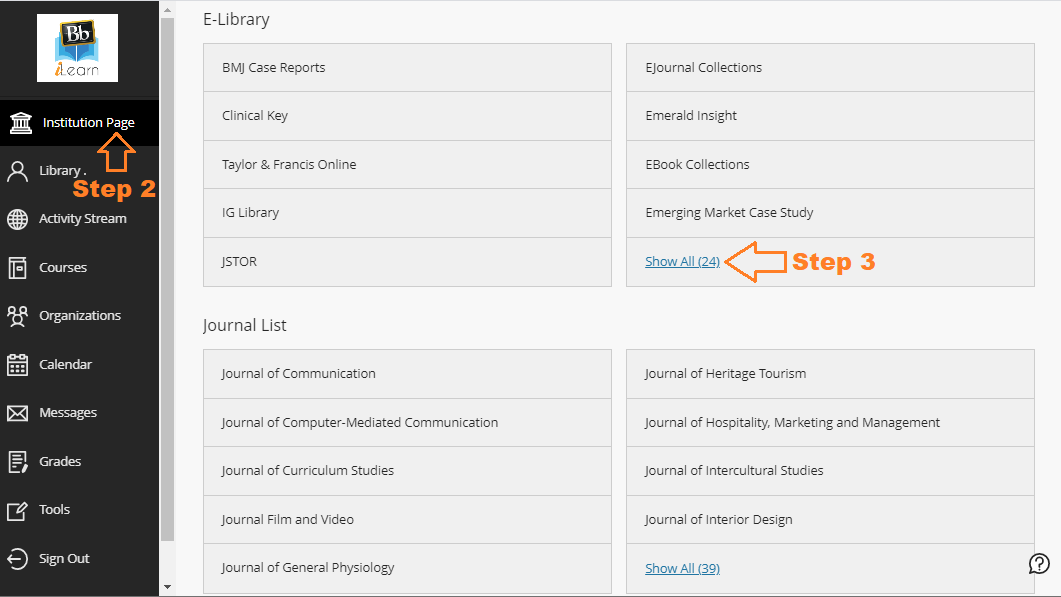Click the Bb iLearn logo
The width and height of the screenshot is (1061, 597).
click(77, 47)
